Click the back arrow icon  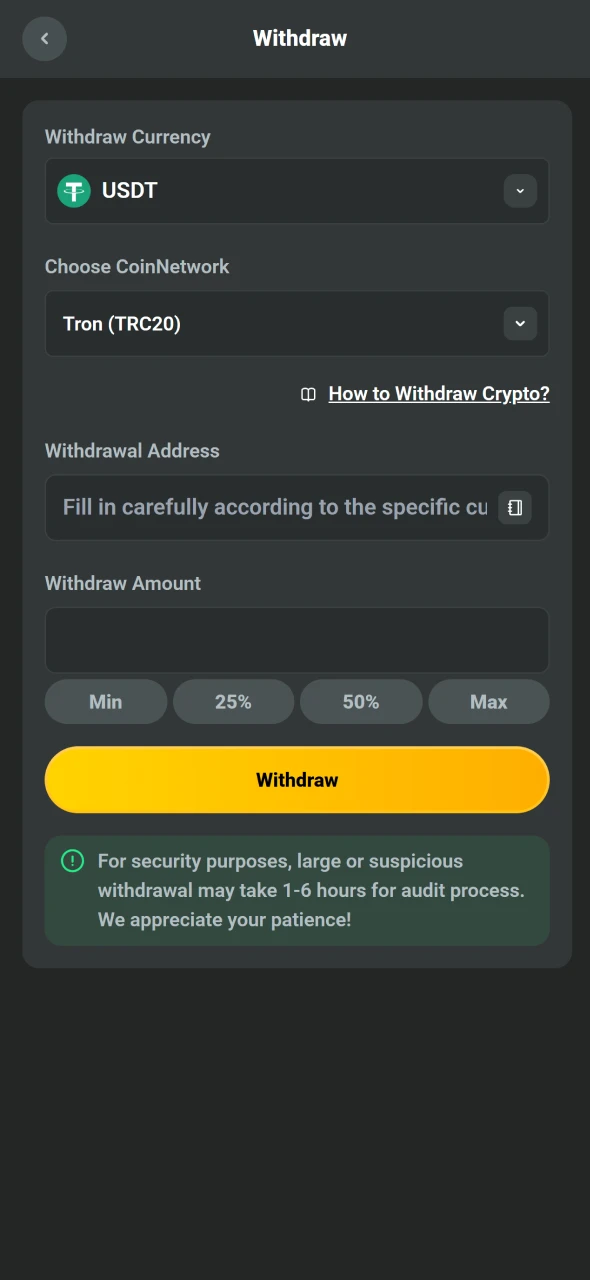[x=44, y=38]
